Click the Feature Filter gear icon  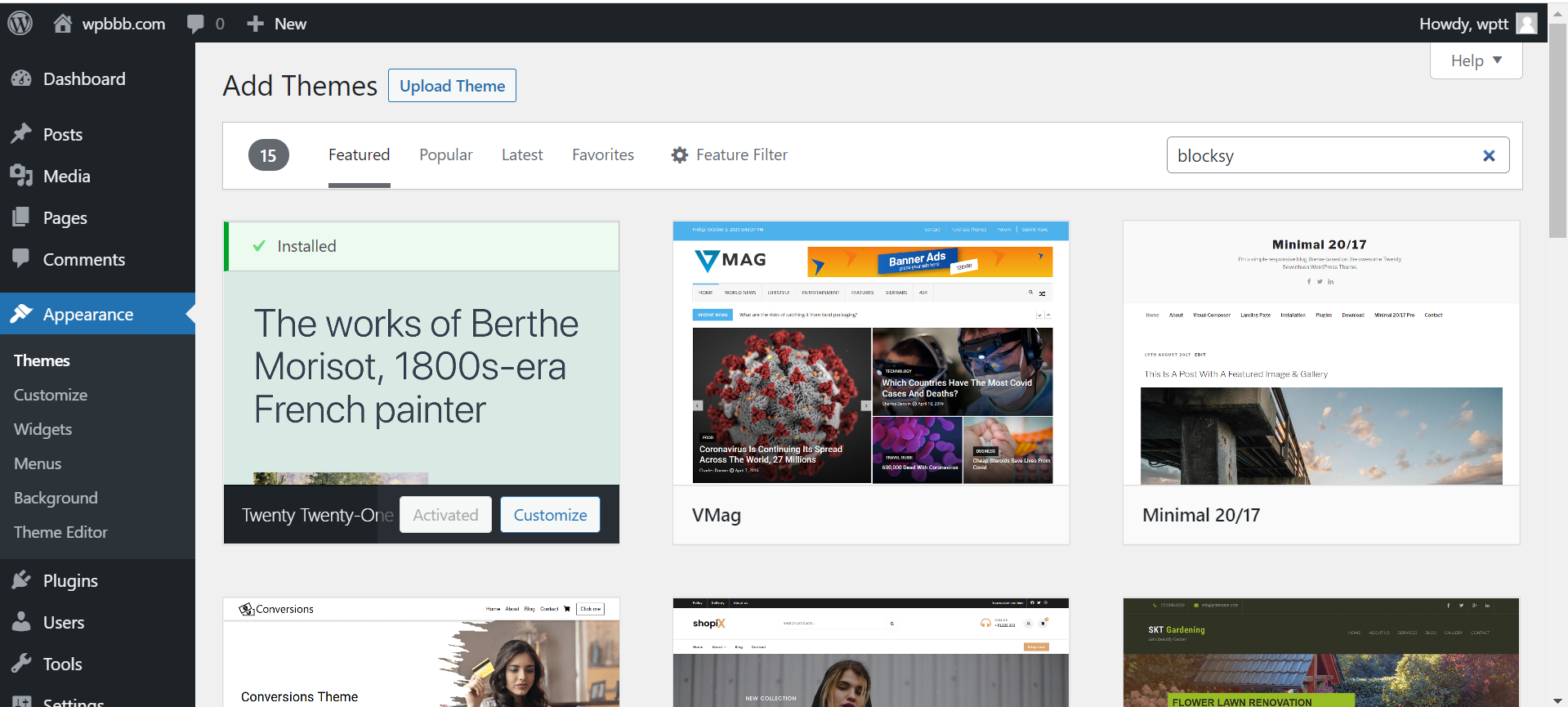[680, 154]
